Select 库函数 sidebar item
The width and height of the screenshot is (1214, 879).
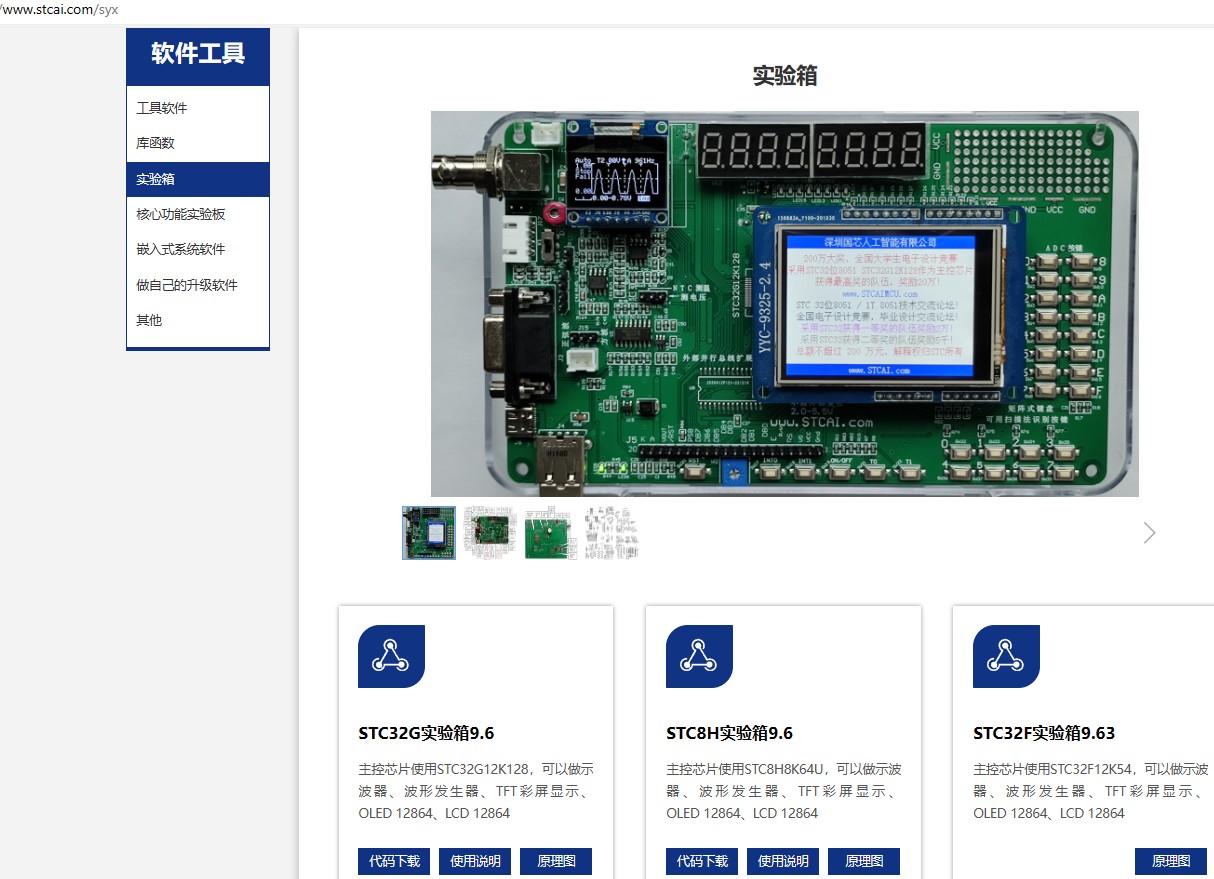click(x=155, y=143)
